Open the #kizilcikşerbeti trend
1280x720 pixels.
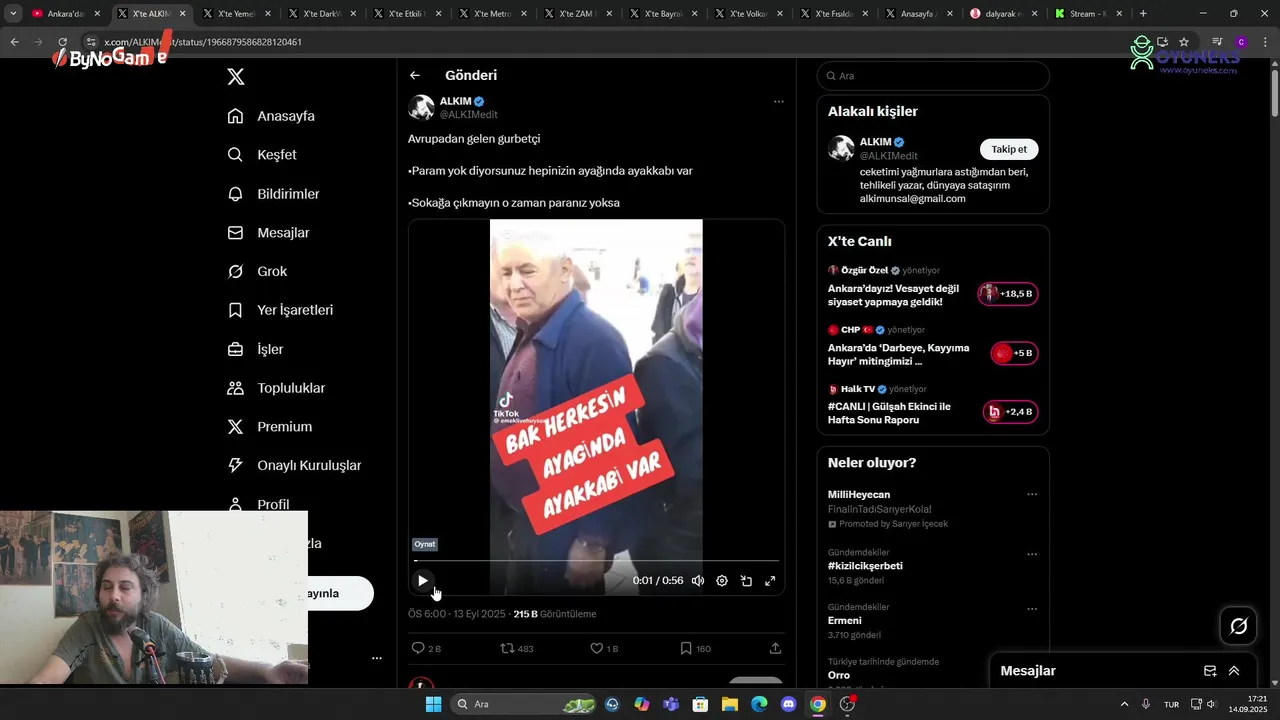pyautogui.click(x=865, y=566)
